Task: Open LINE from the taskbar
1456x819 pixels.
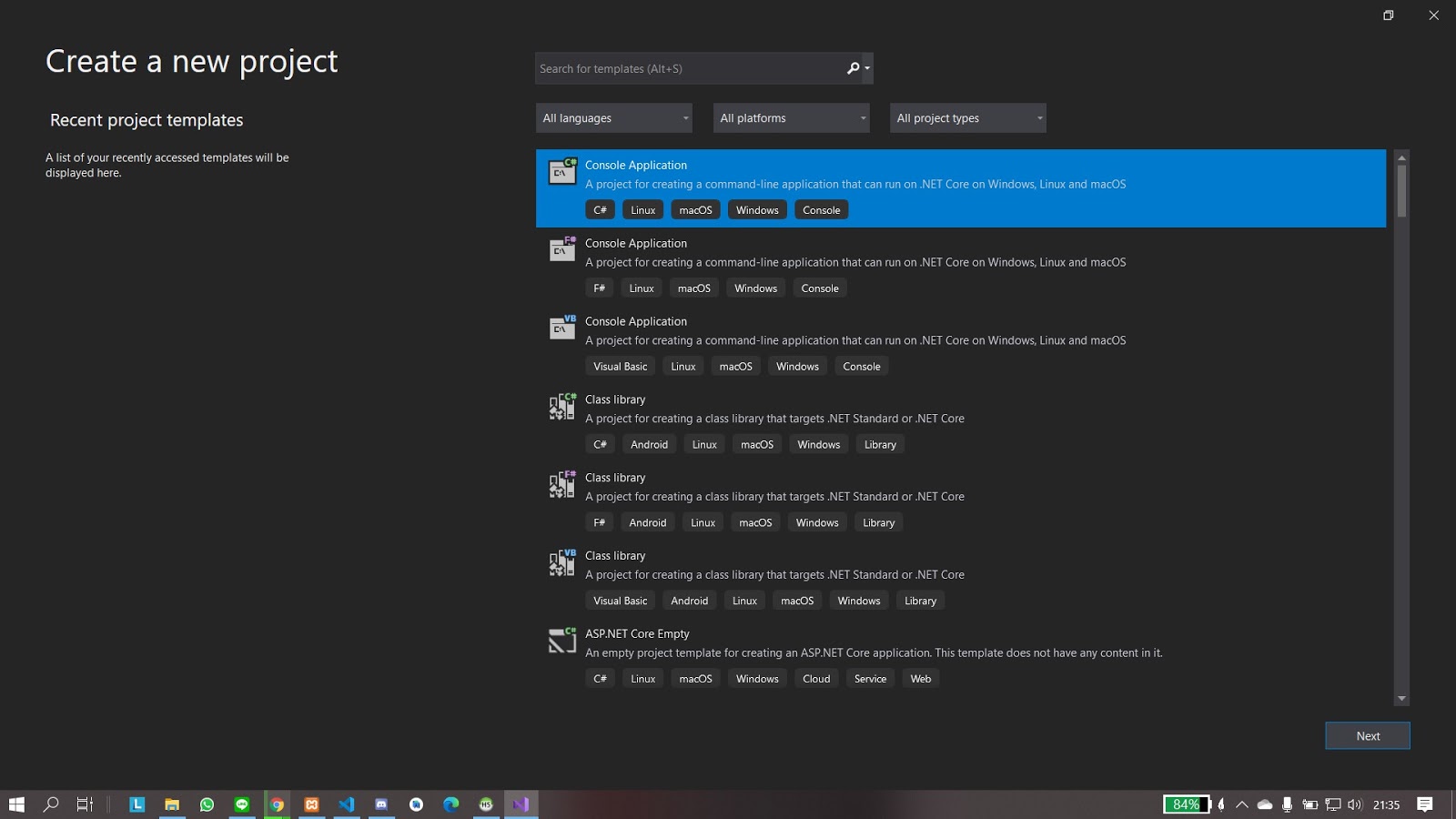Action: click(242, 804)
